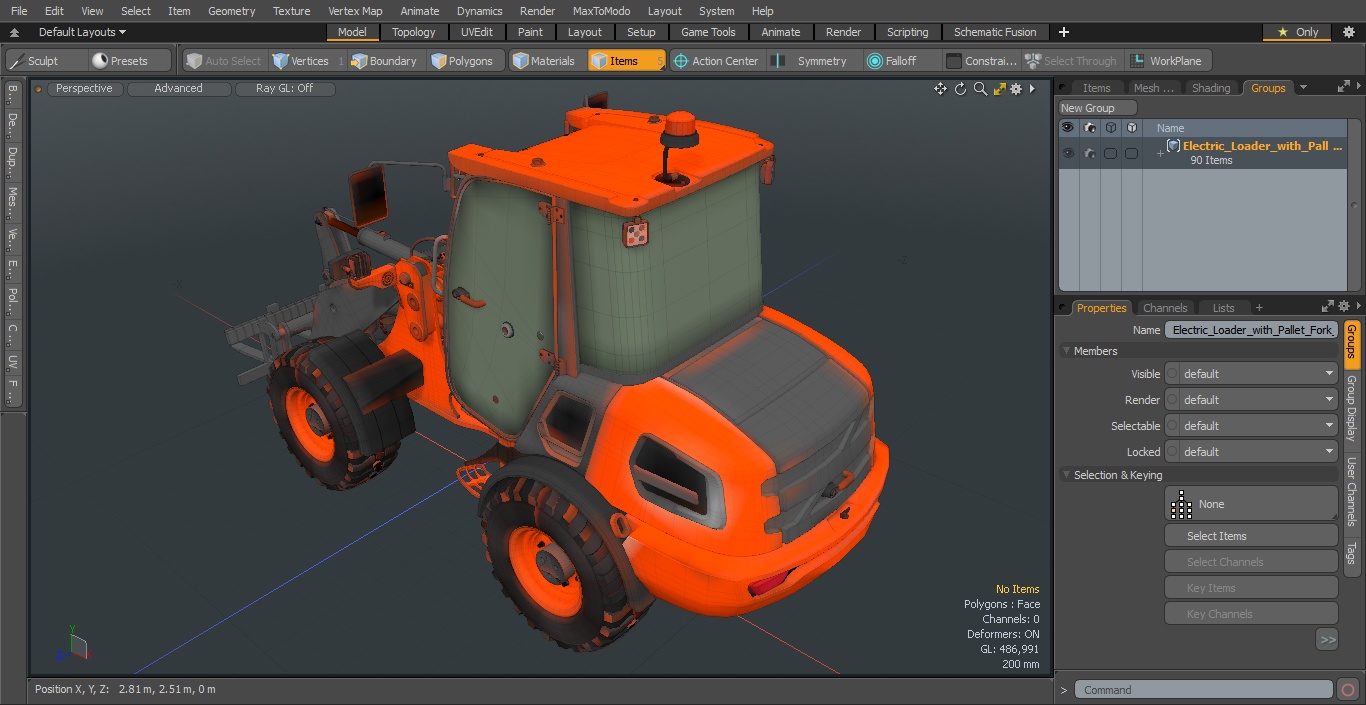The height and width of the screenshot is (705, 1366).
Task: Open the Geometry menu
Action: (x=232, y=11)
